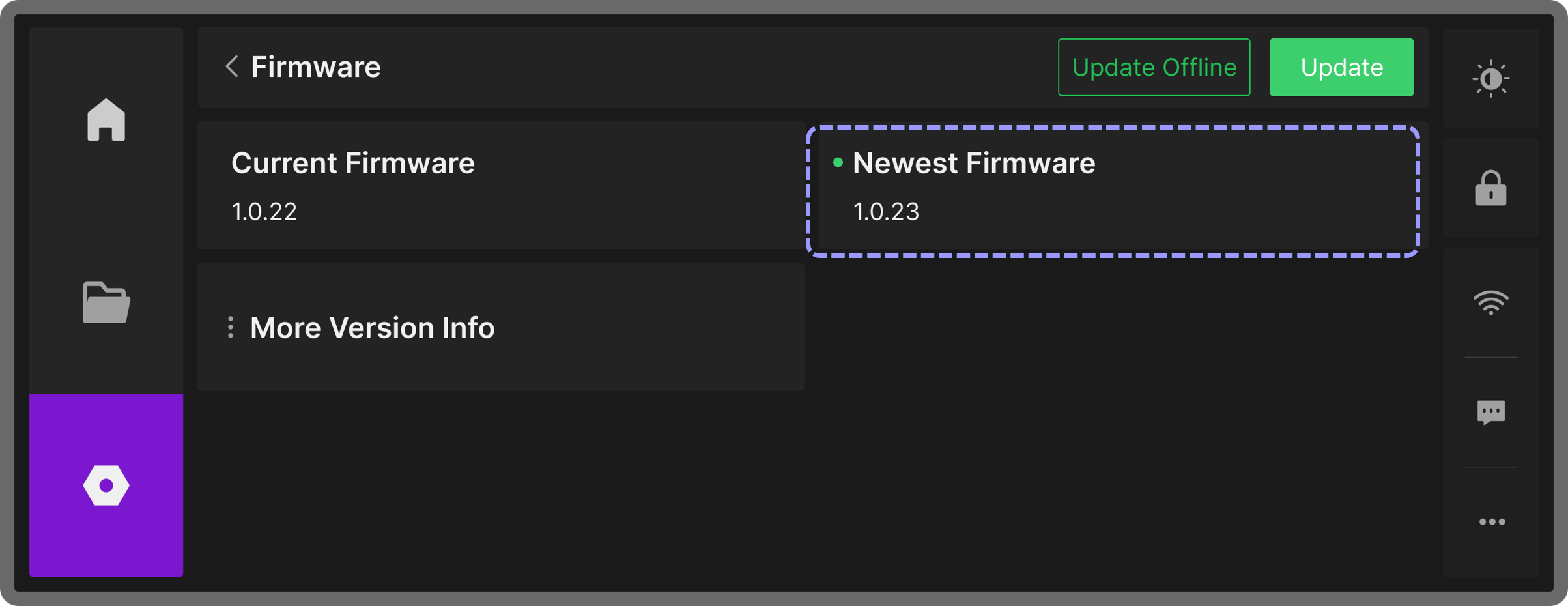The height and width of the screenshot is (606, 1568).
Task: Click the Firmware page title
Action: pyautogui.click(x=316, y=67)
